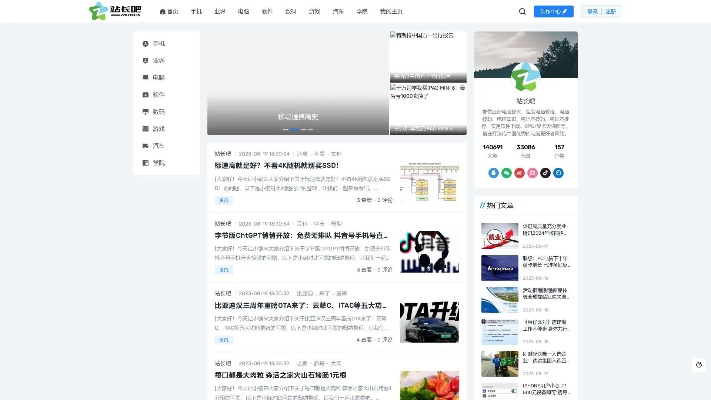
Task: Select the fourth carousel indicator dash
Action: (x=310, y=130)
